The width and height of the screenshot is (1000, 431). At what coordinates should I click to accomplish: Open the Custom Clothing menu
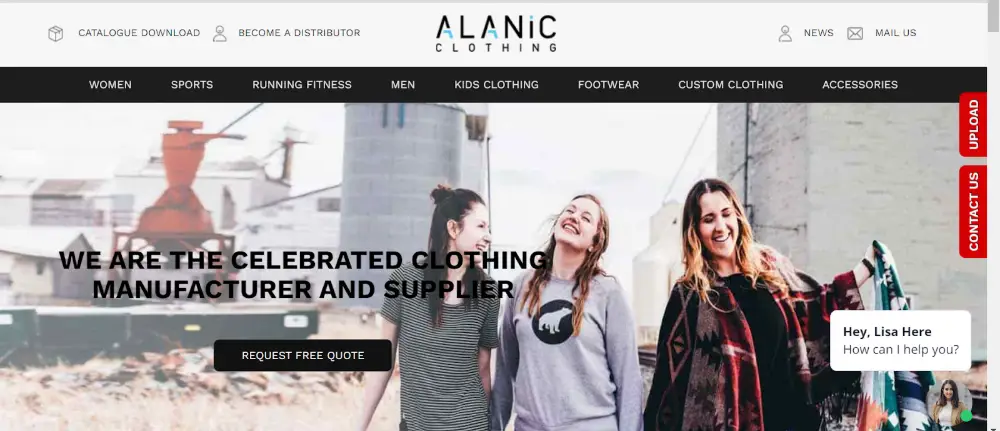[731, 85]
